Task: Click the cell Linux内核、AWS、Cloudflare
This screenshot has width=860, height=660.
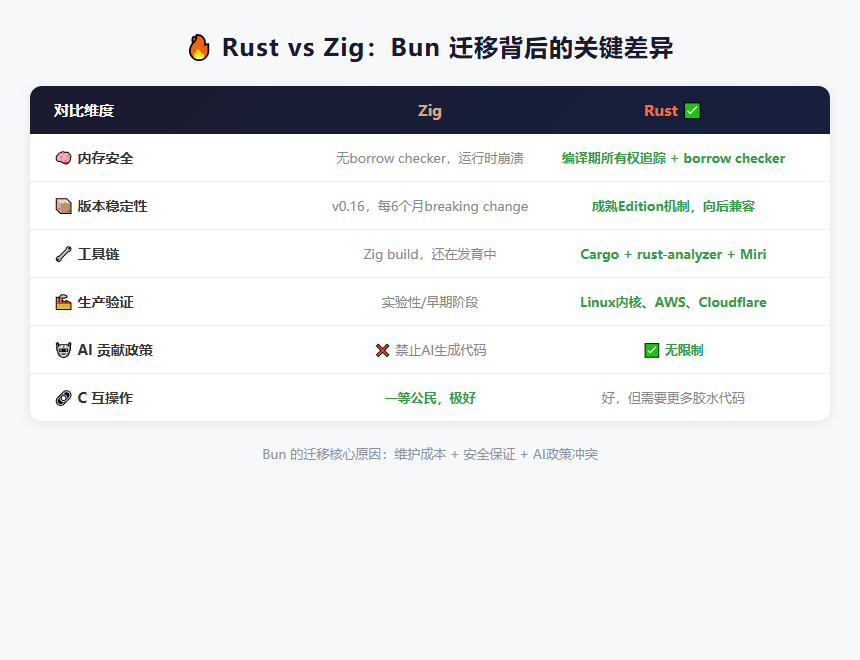Action: (673, 302)
